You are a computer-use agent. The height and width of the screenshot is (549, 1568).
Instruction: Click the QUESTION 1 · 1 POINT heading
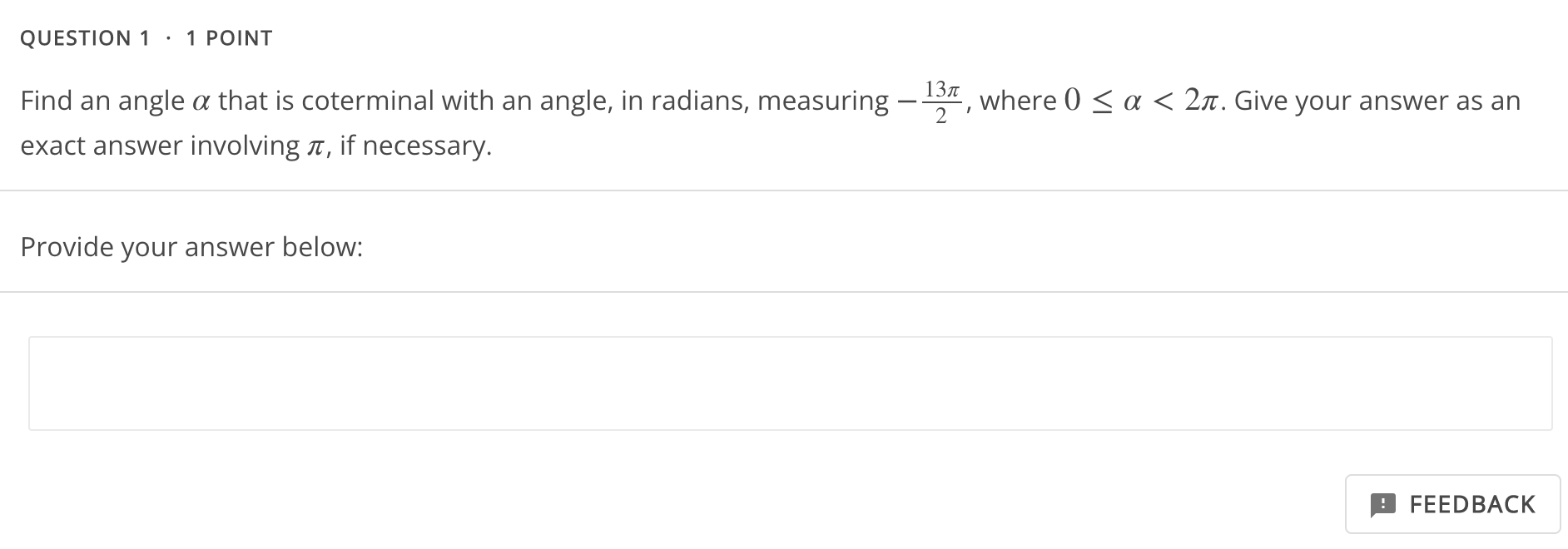point(146,37)
